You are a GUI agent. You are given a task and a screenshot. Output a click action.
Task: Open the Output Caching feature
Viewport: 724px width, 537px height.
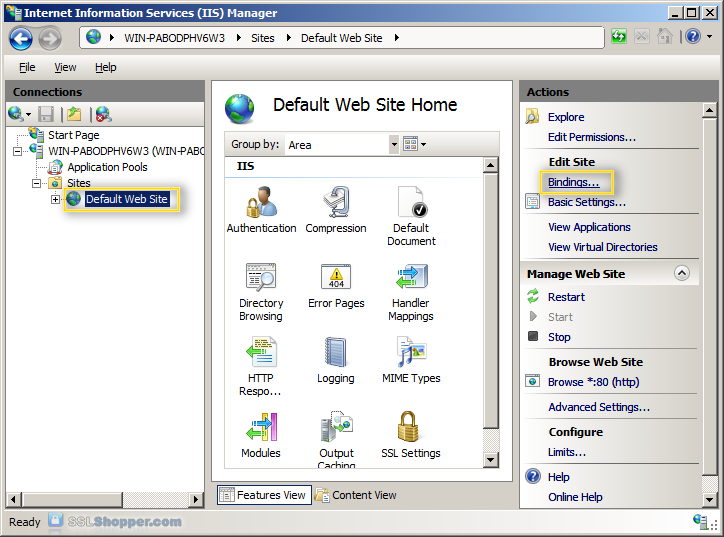click(x=336, y=440)
